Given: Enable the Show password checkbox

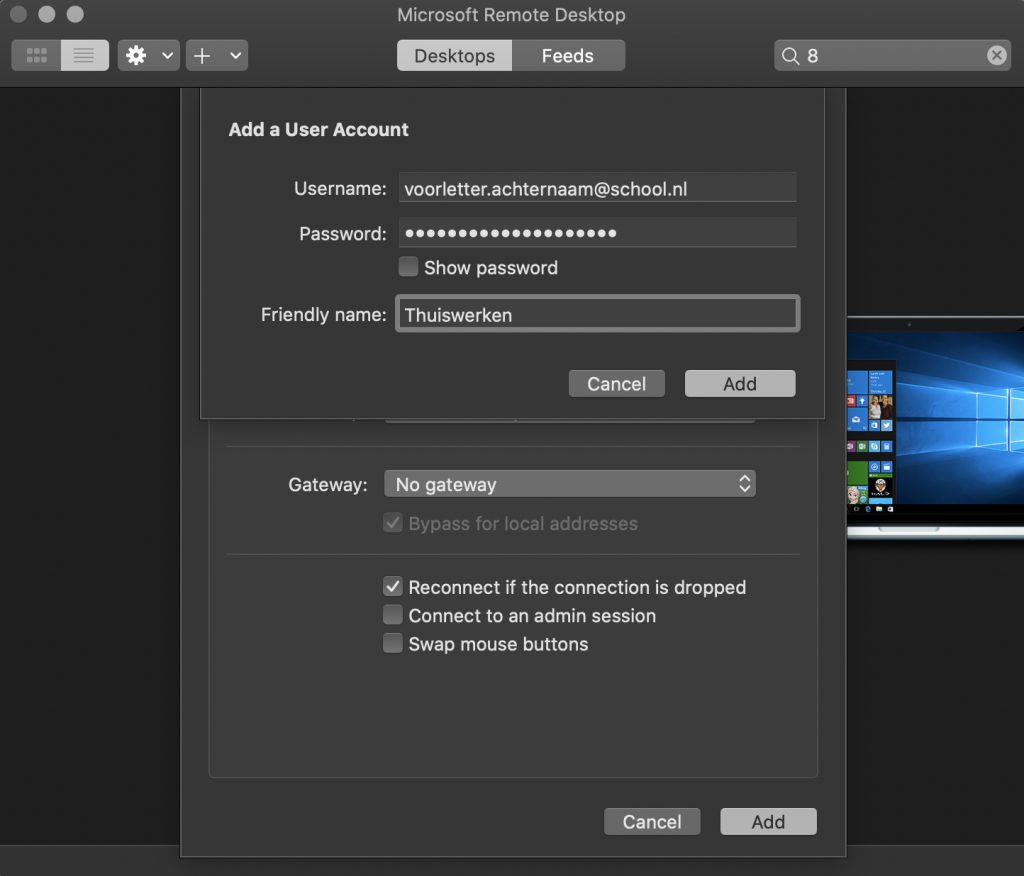Looking at the screenshot, I should pyautogui.click(x=408, y=267).
